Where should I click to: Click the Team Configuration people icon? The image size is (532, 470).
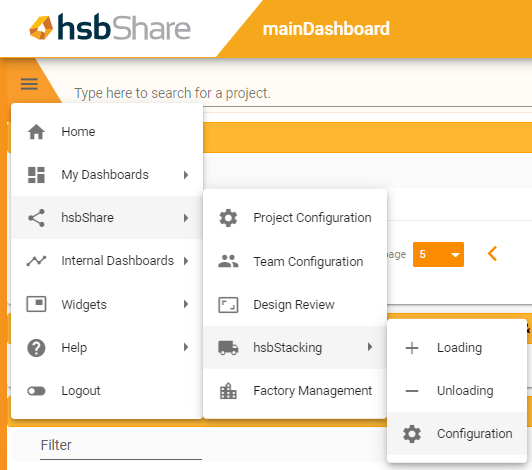pos(228,261)
